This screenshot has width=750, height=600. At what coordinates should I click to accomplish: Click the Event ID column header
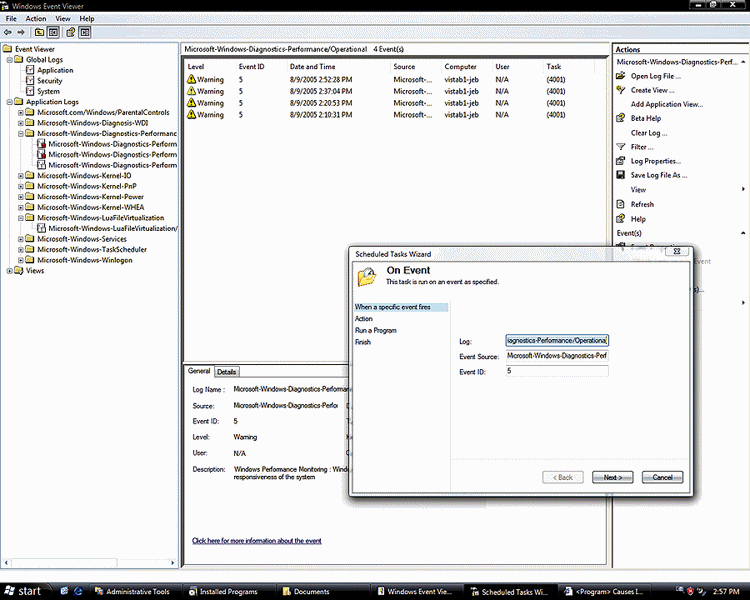point(252,67)
